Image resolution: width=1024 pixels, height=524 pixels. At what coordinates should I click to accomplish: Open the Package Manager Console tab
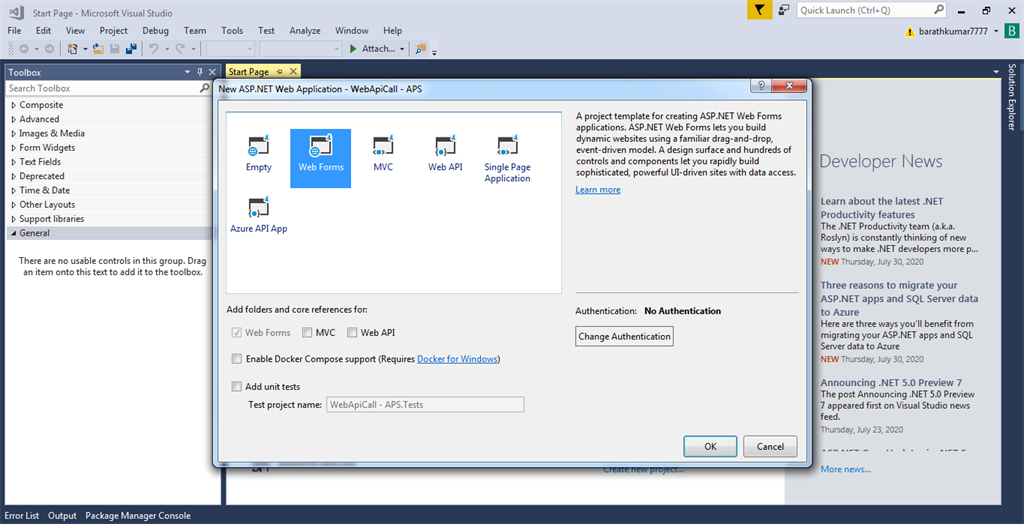[x=138, y=516]
